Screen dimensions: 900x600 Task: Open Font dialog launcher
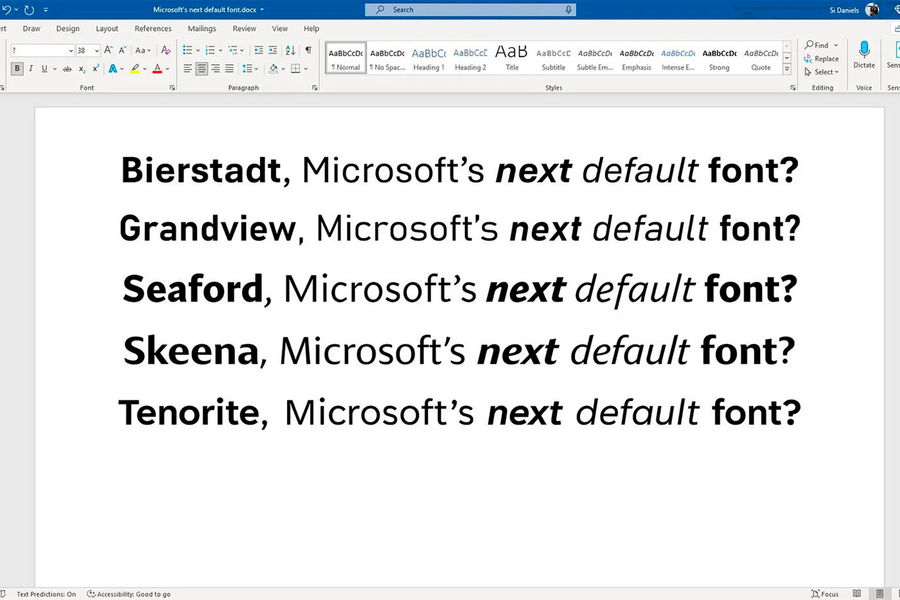click(x=172, y=88)
